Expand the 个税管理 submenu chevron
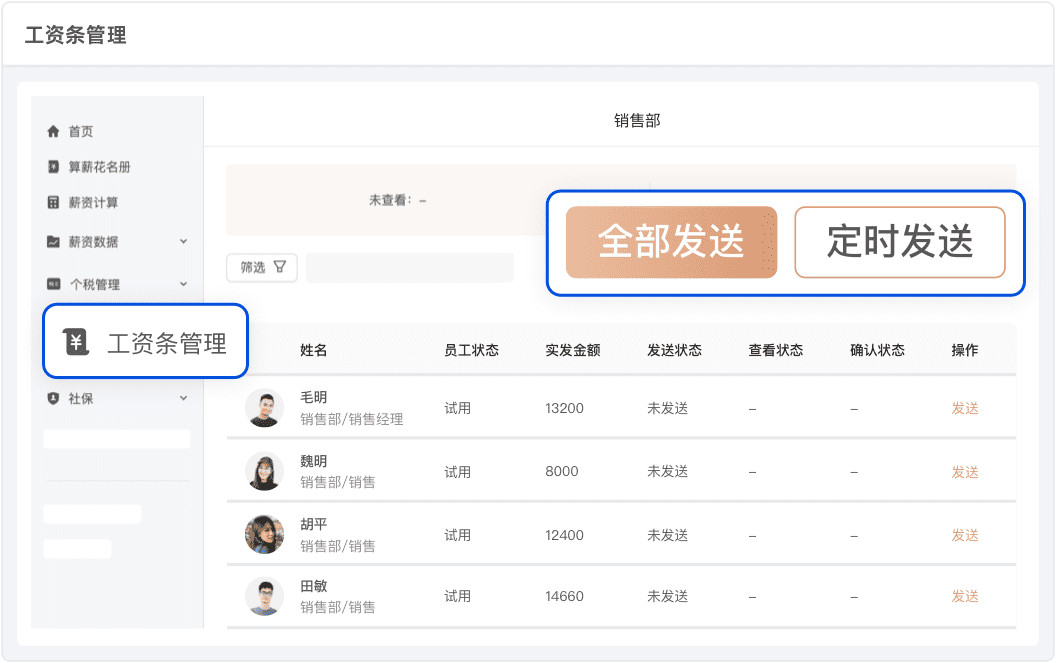This screenshot has width=1056, height=663. [183, 285]
